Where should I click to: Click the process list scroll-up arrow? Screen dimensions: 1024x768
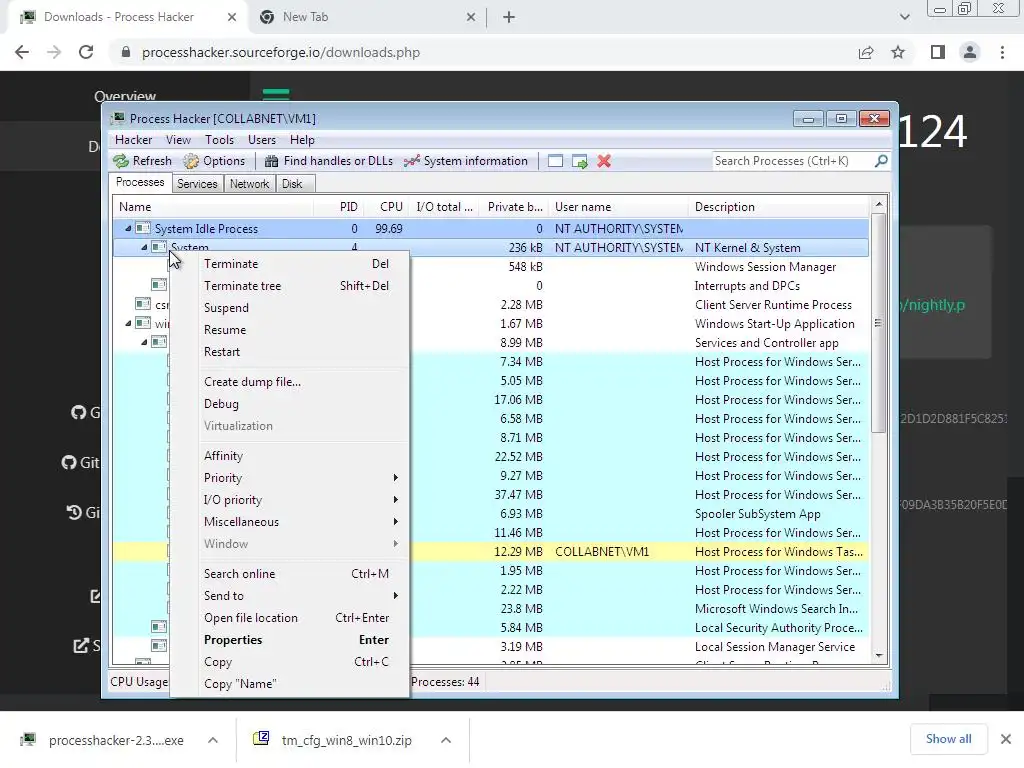[879, 204]
